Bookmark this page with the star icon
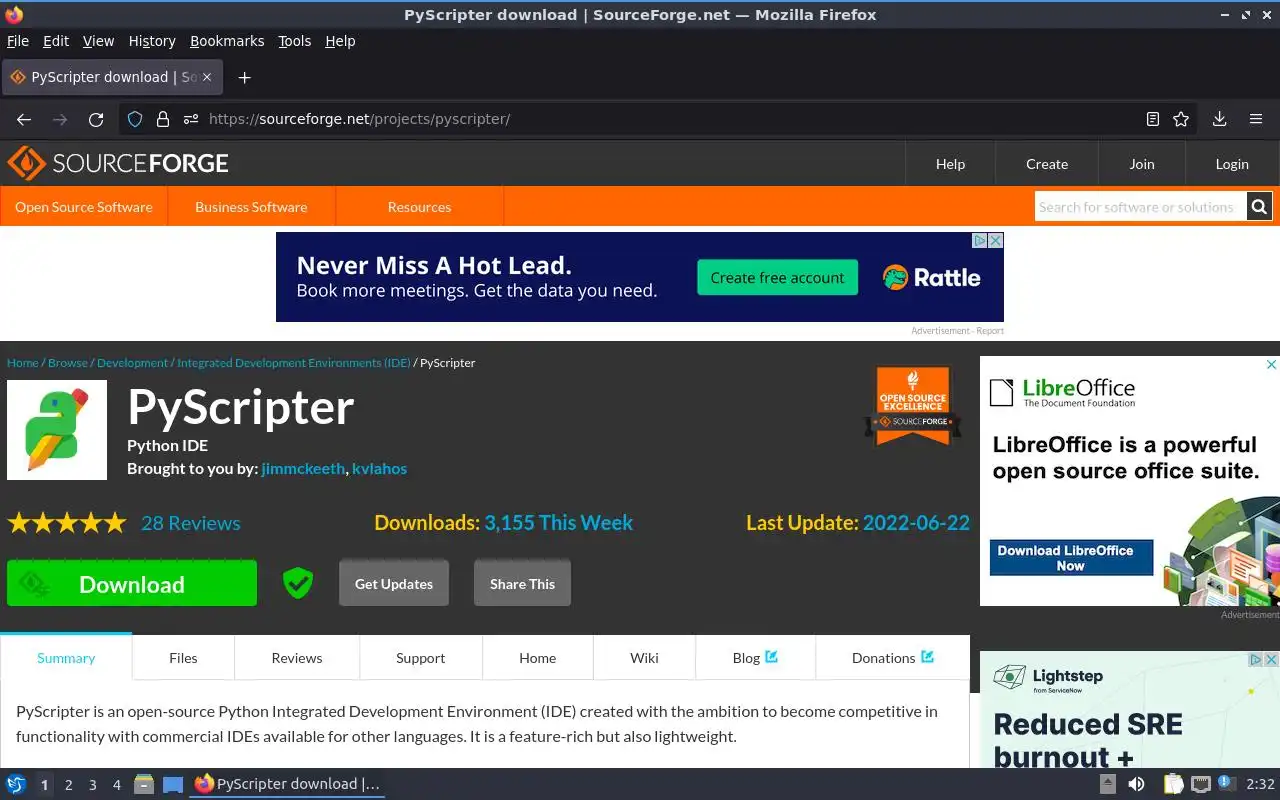The width and height of the screenshot is (1280, 800). pyautogui.click(x=1181, y=119)
